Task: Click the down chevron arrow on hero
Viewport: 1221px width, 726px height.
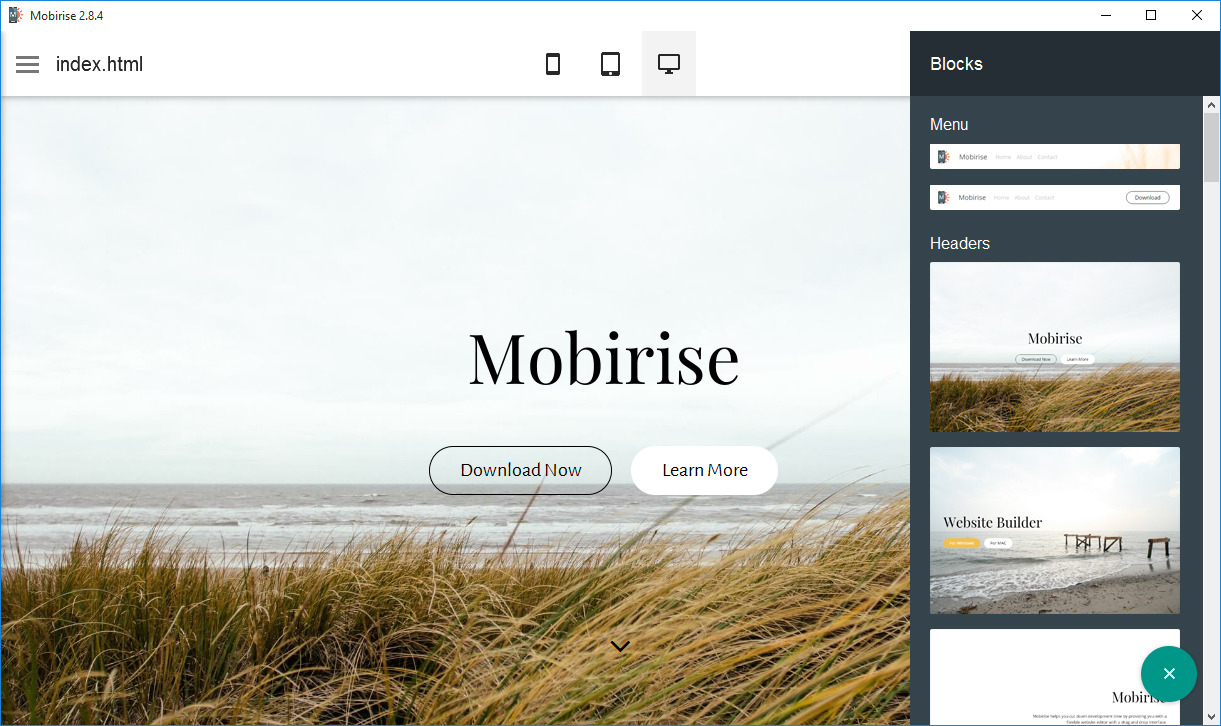Action: [x=620, y=646]
